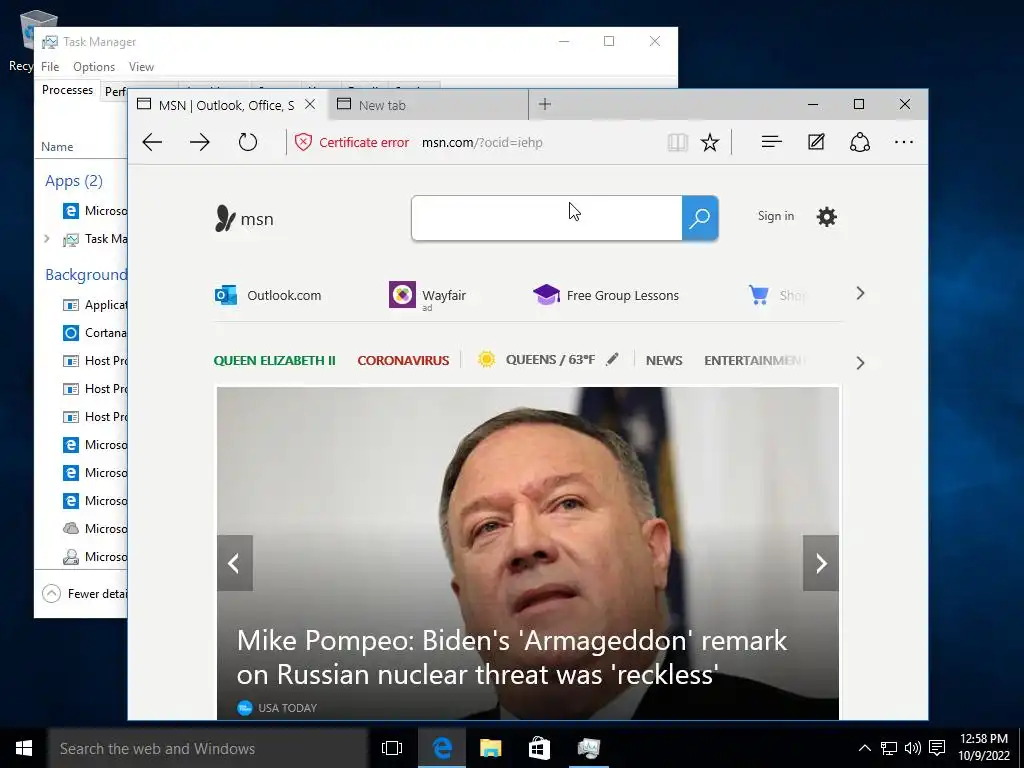The height and width of the screenshot is (768, 1024).
Task: Open Outlook.com shortcut
Action: (x=268, y=295)
